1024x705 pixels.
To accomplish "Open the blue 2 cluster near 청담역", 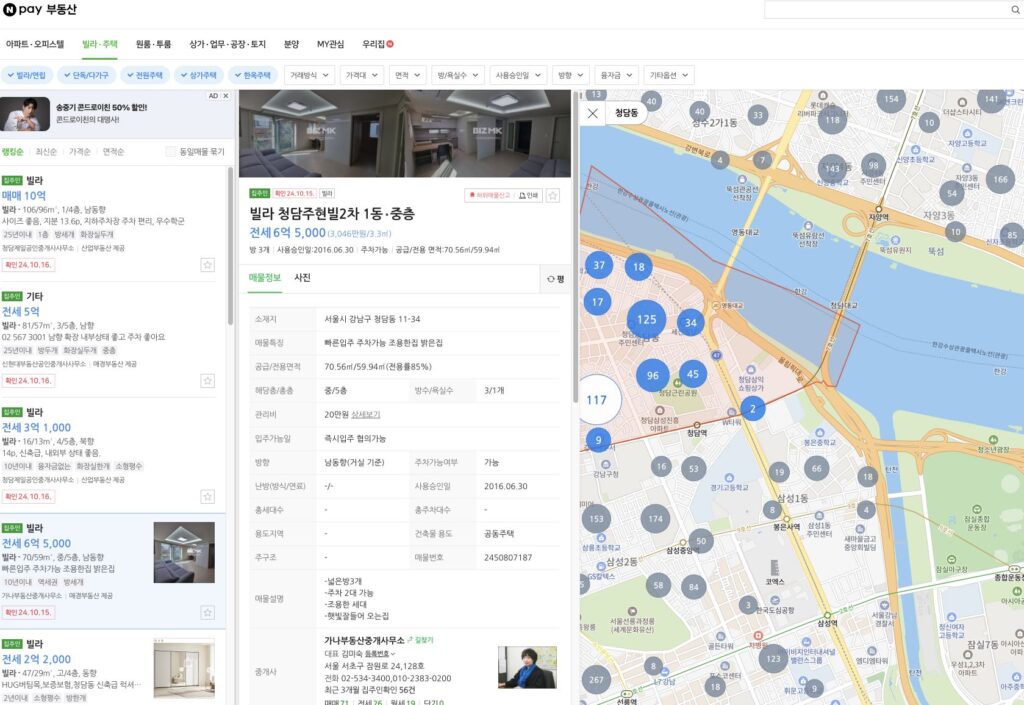I will point(752,409).
